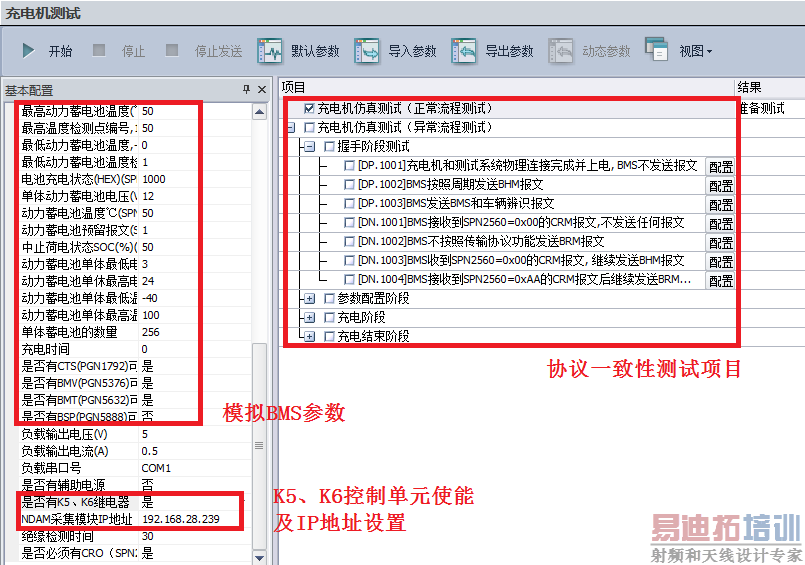Enable test item DN.1001
Screen dimensions: 805x565
(x=349, y=222)
